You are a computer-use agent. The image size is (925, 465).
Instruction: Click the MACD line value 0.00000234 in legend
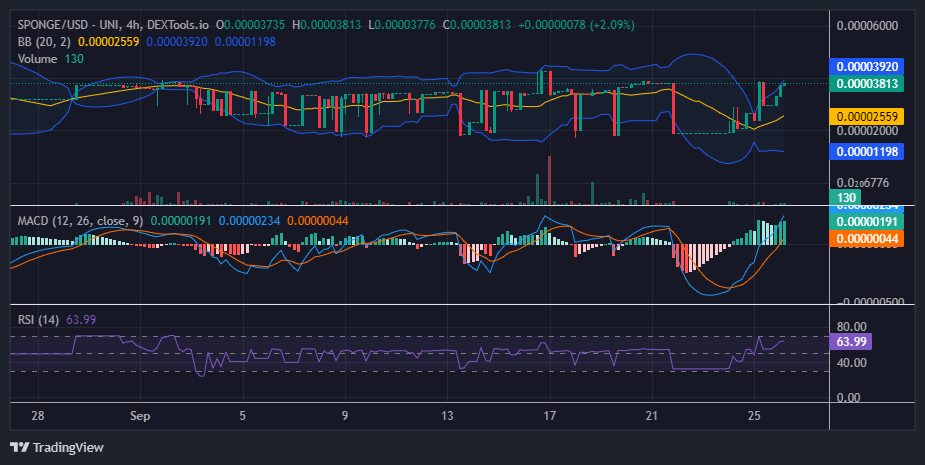(250, 221)
